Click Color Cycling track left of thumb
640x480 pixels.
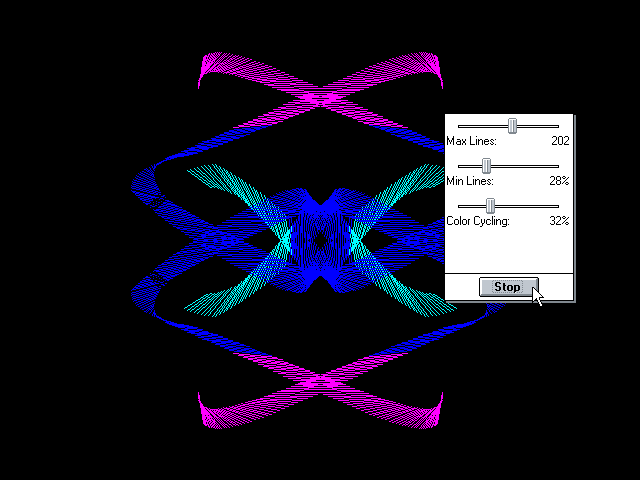(472, 207)
